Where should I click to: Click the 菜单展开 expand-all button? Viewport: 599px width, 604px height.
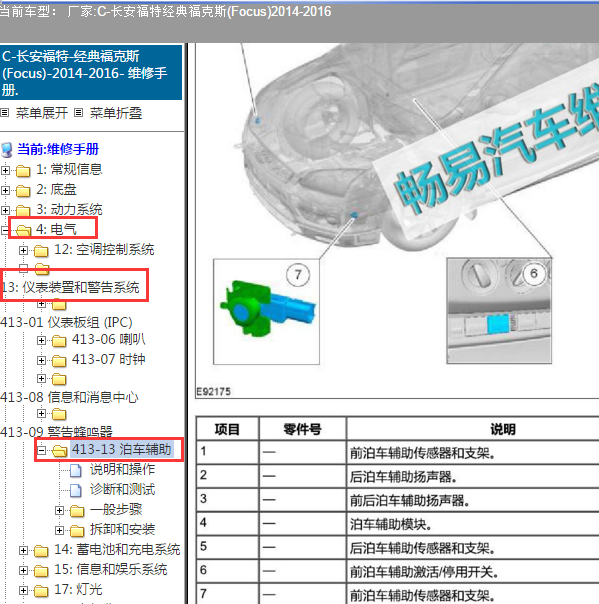(42, 113)
